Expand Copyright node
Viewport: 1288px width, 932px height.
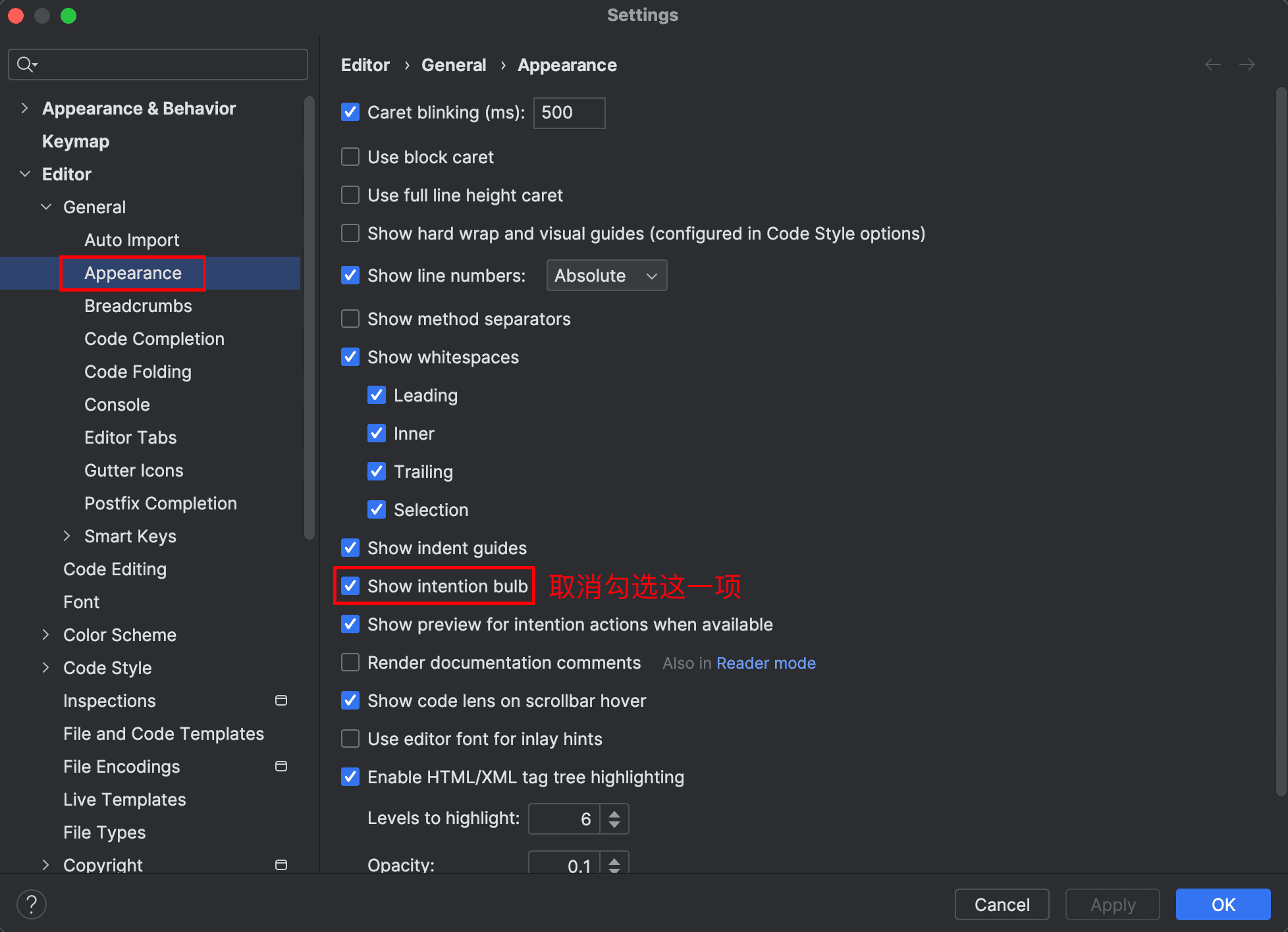click(x=46, y=865)
